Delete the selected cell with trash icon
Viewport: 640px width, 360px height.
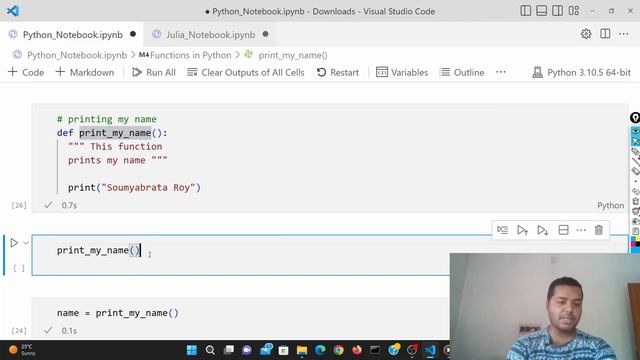coord(599,230)
